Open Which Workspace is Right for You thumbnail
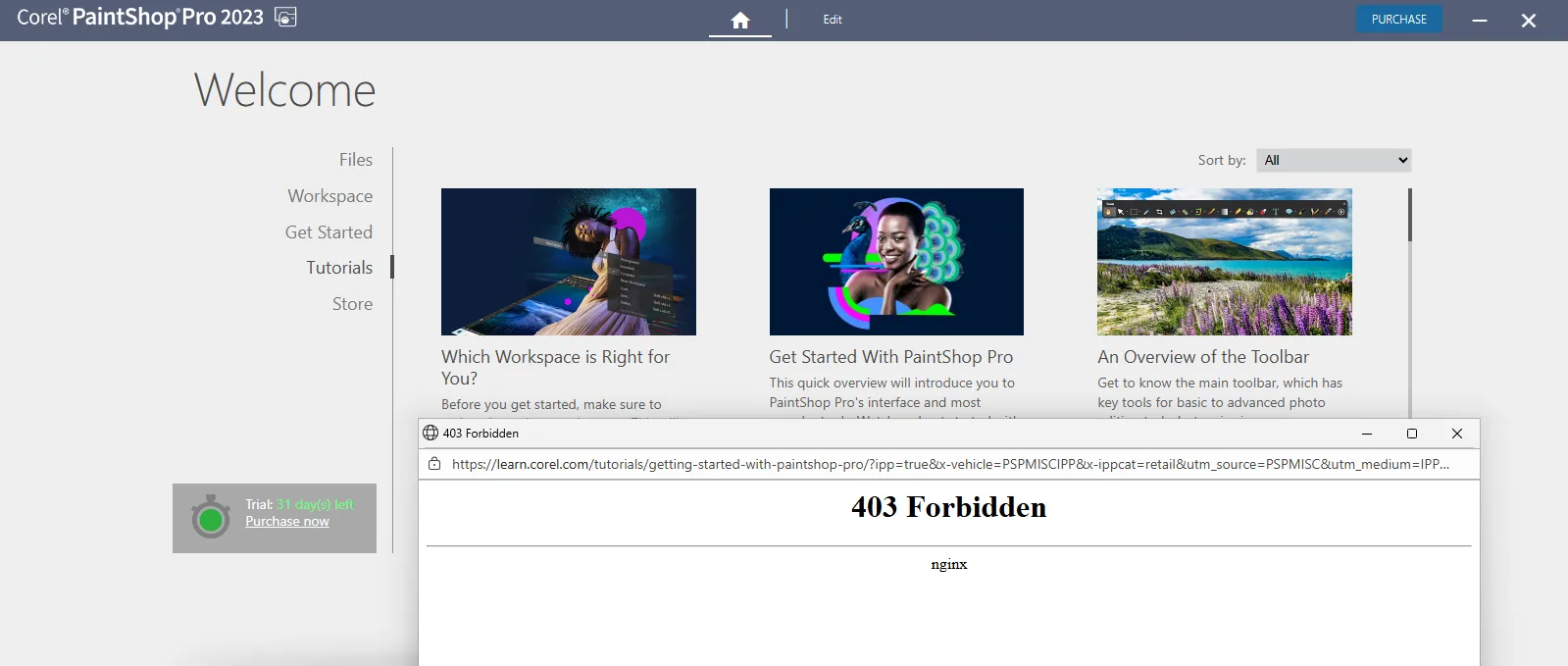The height and width of the screenshot is (666, 1568). point(569,262)
